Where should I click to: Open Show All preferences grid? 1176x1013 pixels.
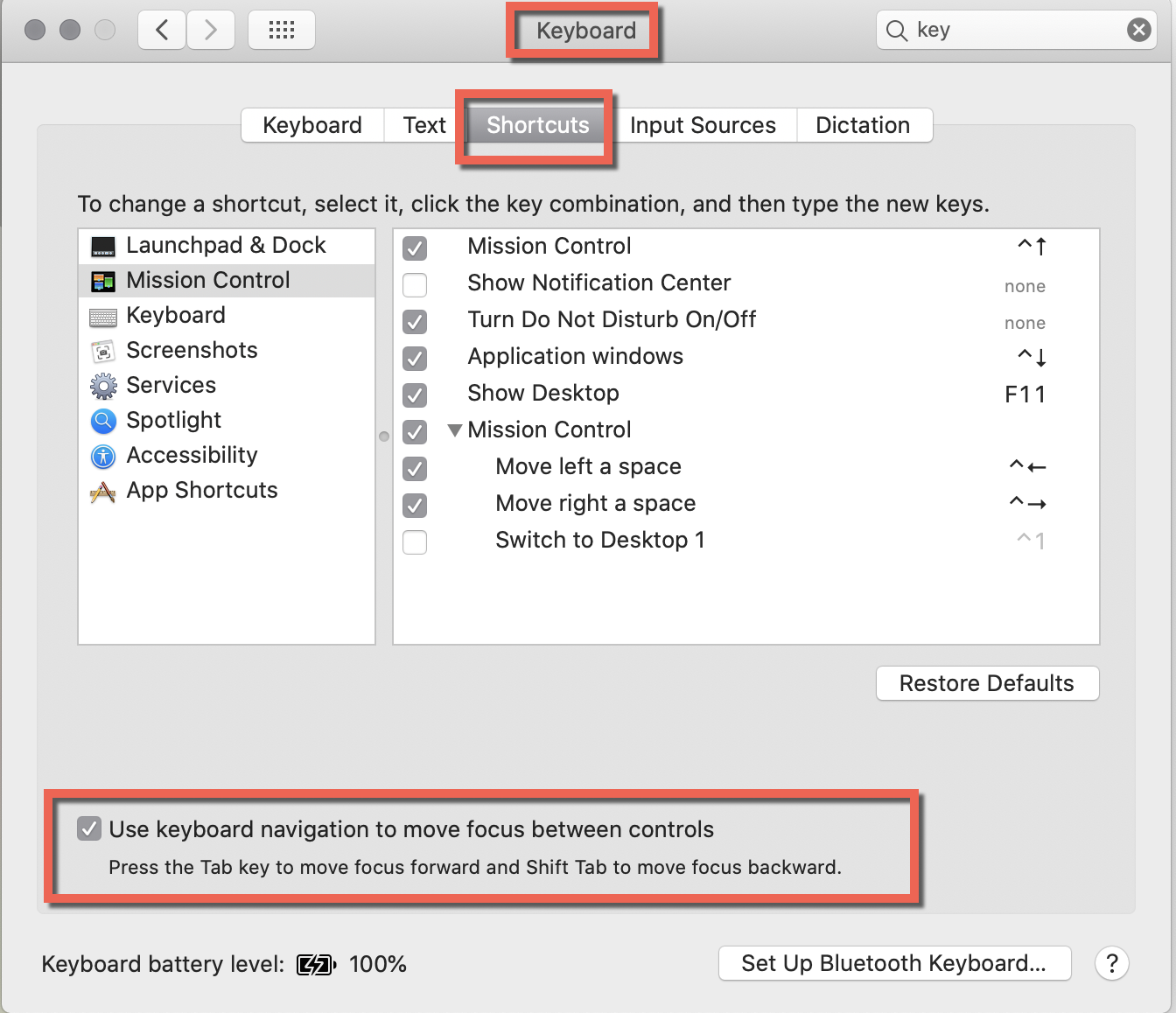(x=281, y=29)
